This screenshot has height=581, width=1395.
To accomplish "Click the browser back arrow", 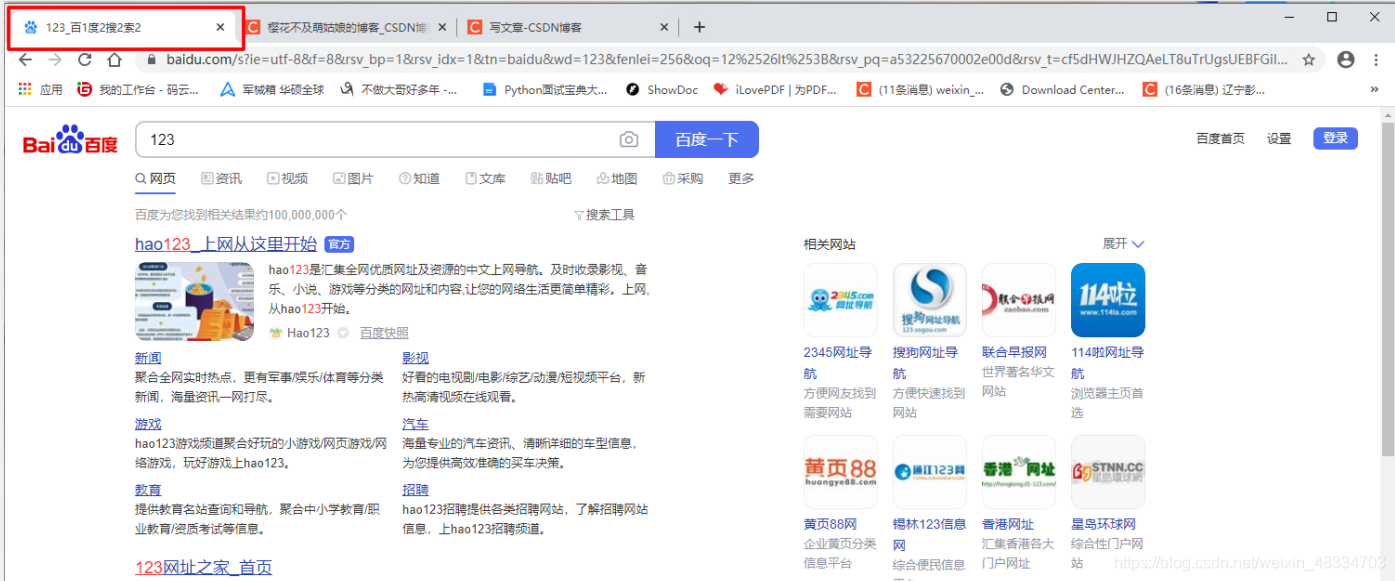I will pos(26,60).
